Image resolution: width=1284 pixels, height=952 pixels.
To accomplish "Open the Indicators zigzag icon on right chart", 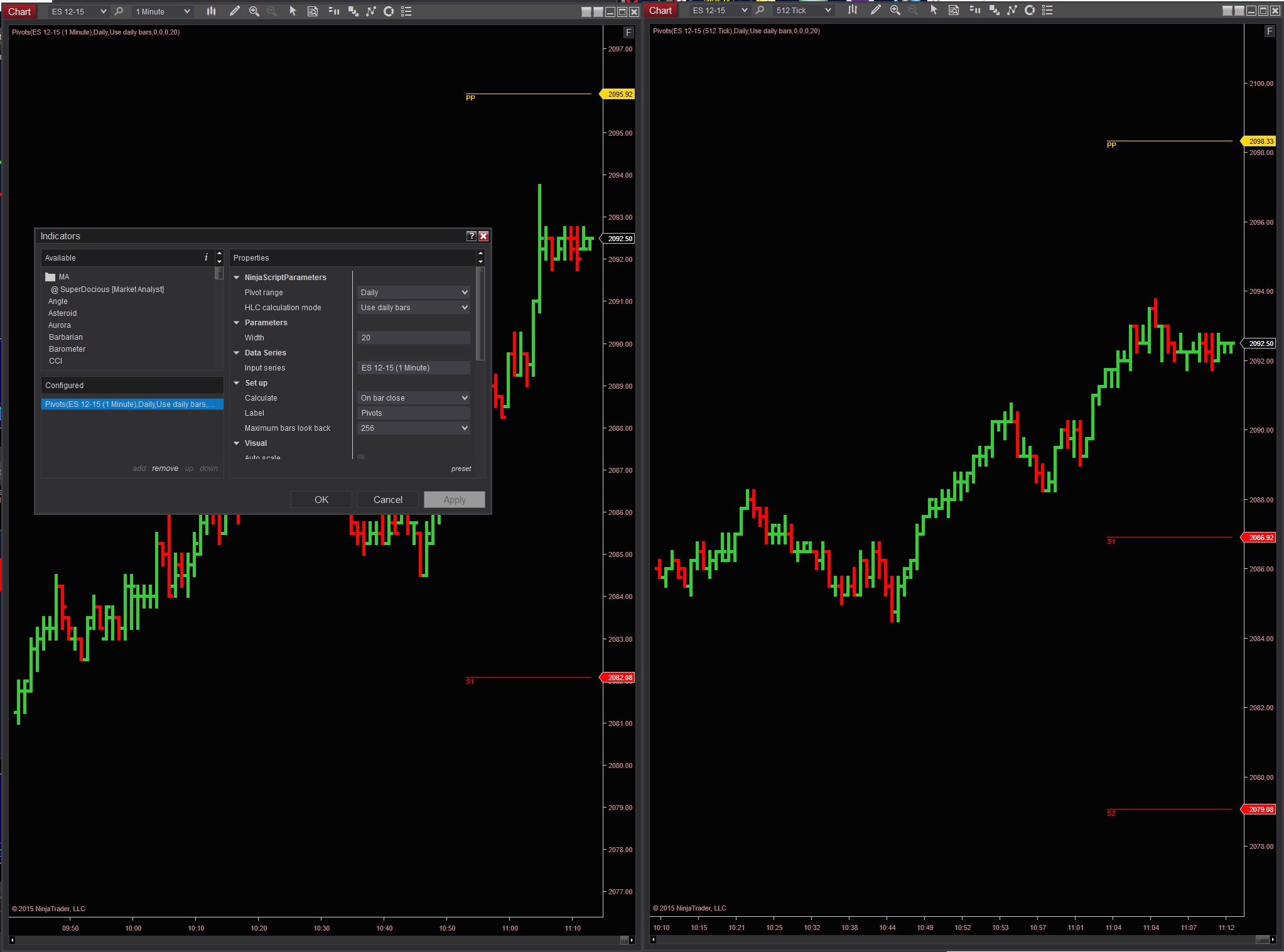I will (x=1012, y=10).
